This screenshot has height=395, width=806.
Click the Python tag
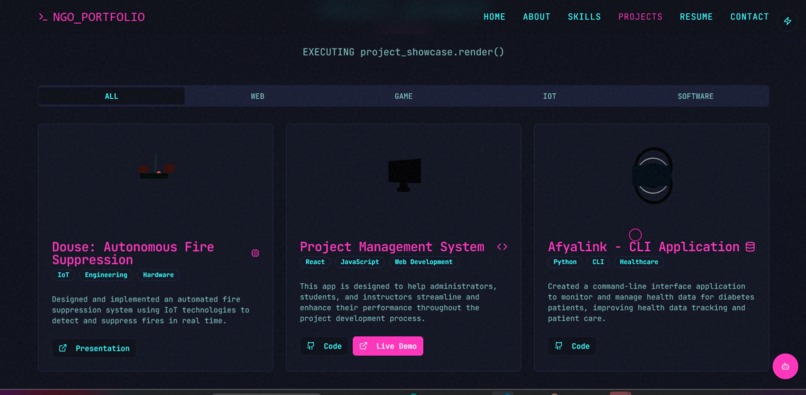point(565,262)
